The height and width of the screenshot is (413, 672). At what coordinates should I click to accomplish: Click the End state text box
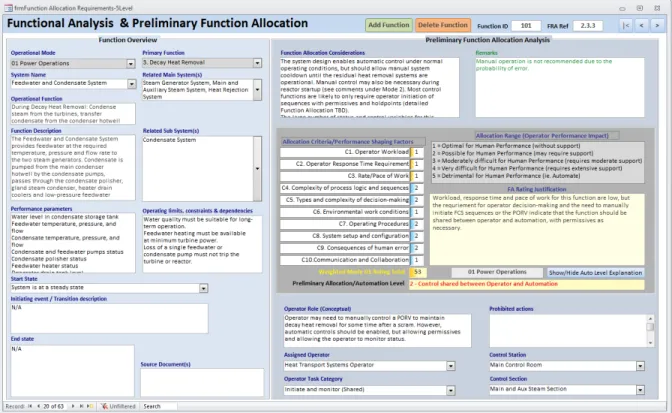pos(72,371)
